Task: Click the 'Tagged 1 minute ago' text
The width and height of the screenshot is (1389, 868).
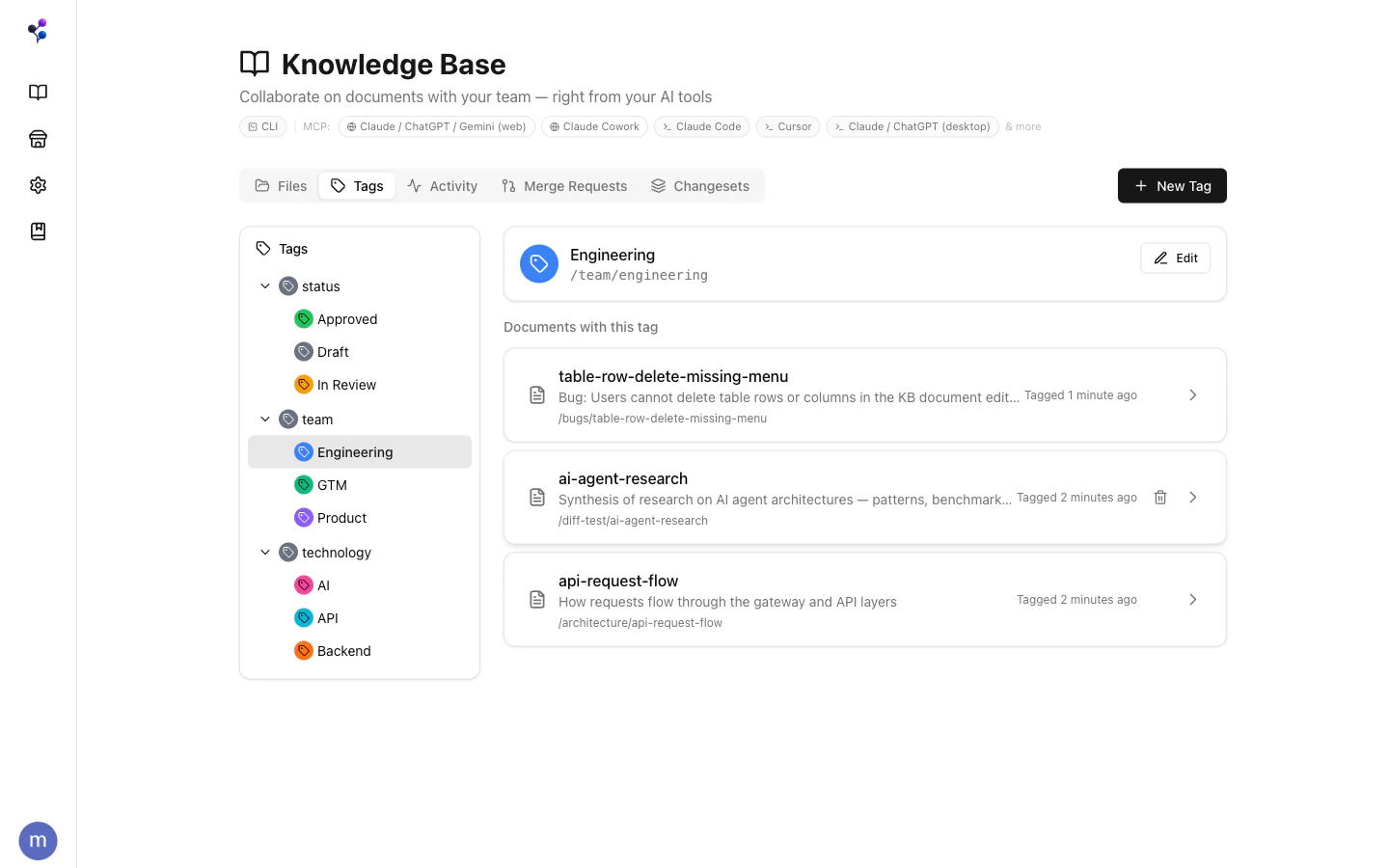Action: pyautogui.click(x=1080, y=395)
